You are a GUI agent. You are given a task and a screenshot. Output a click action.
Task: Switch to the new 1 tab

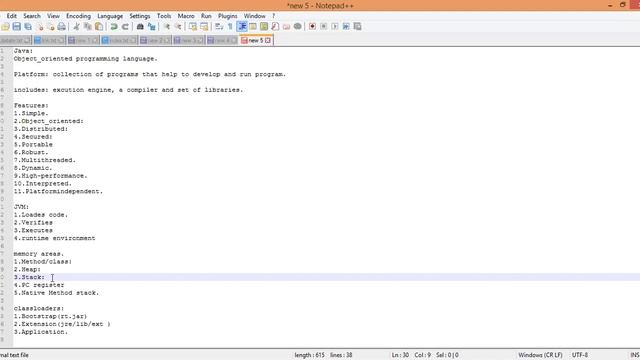point(83,40)
